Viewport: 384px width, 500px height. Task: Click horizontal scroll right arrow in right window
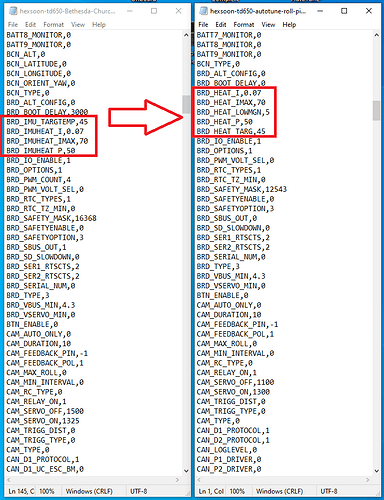point(368,480)
